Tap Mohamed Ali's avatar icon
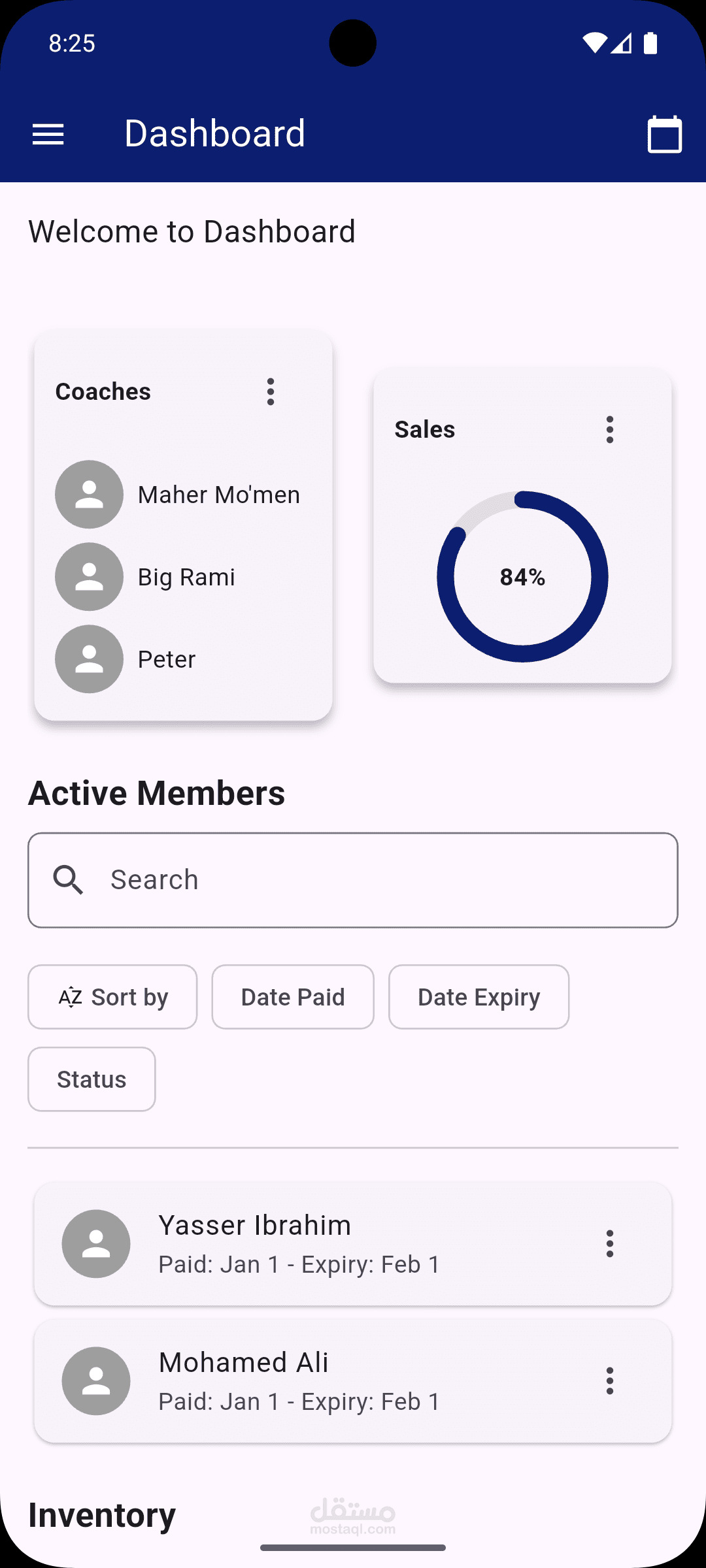The image size is (706, 1568). click(96, 1381)
